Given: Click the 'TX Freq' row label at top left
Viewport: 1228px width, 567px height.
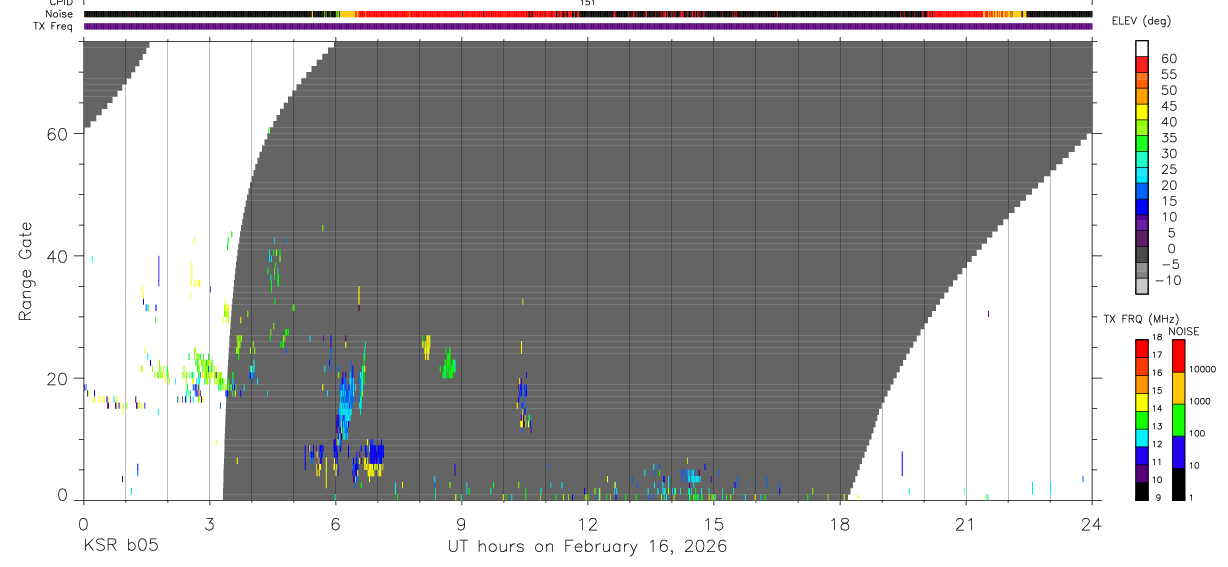Looking at the screenshot, I should click(52, 26).
